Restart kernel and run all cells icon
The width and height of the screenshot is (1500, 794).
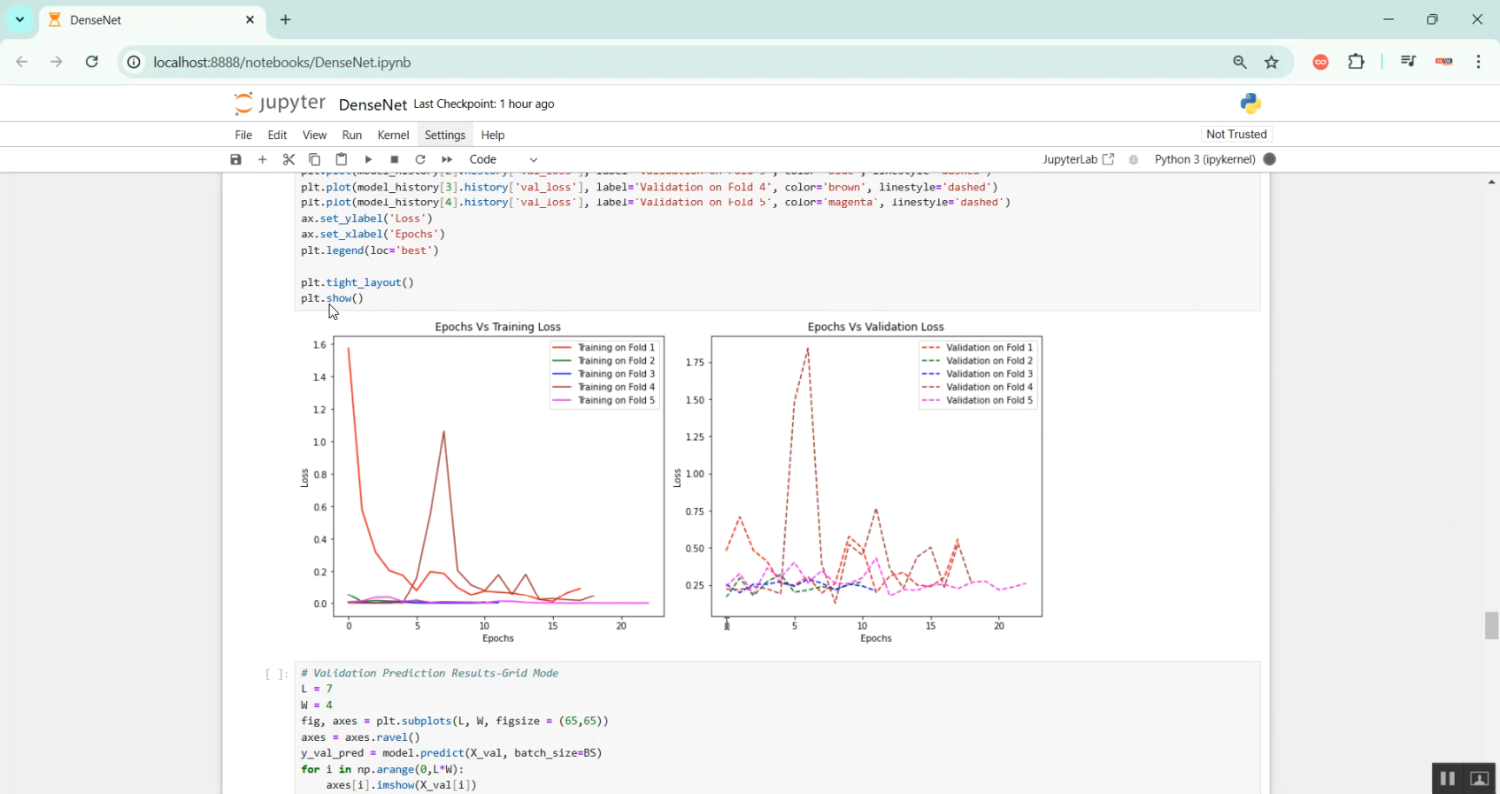pos(447,160)
